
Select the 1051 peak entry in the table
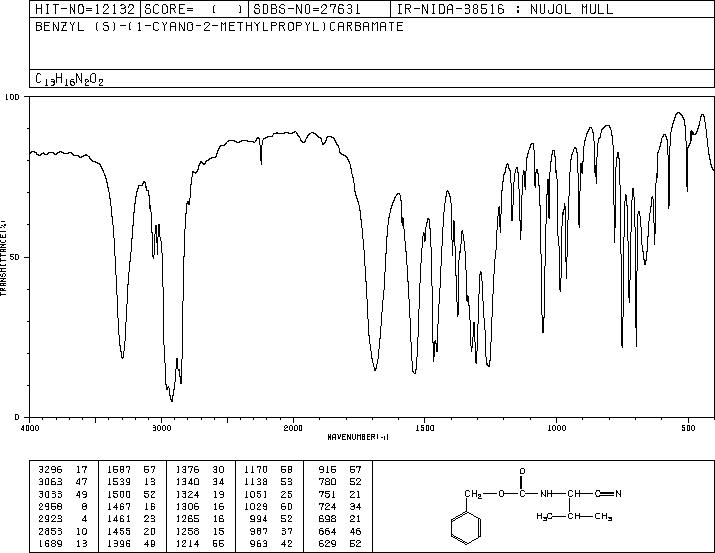click(268, 494)
